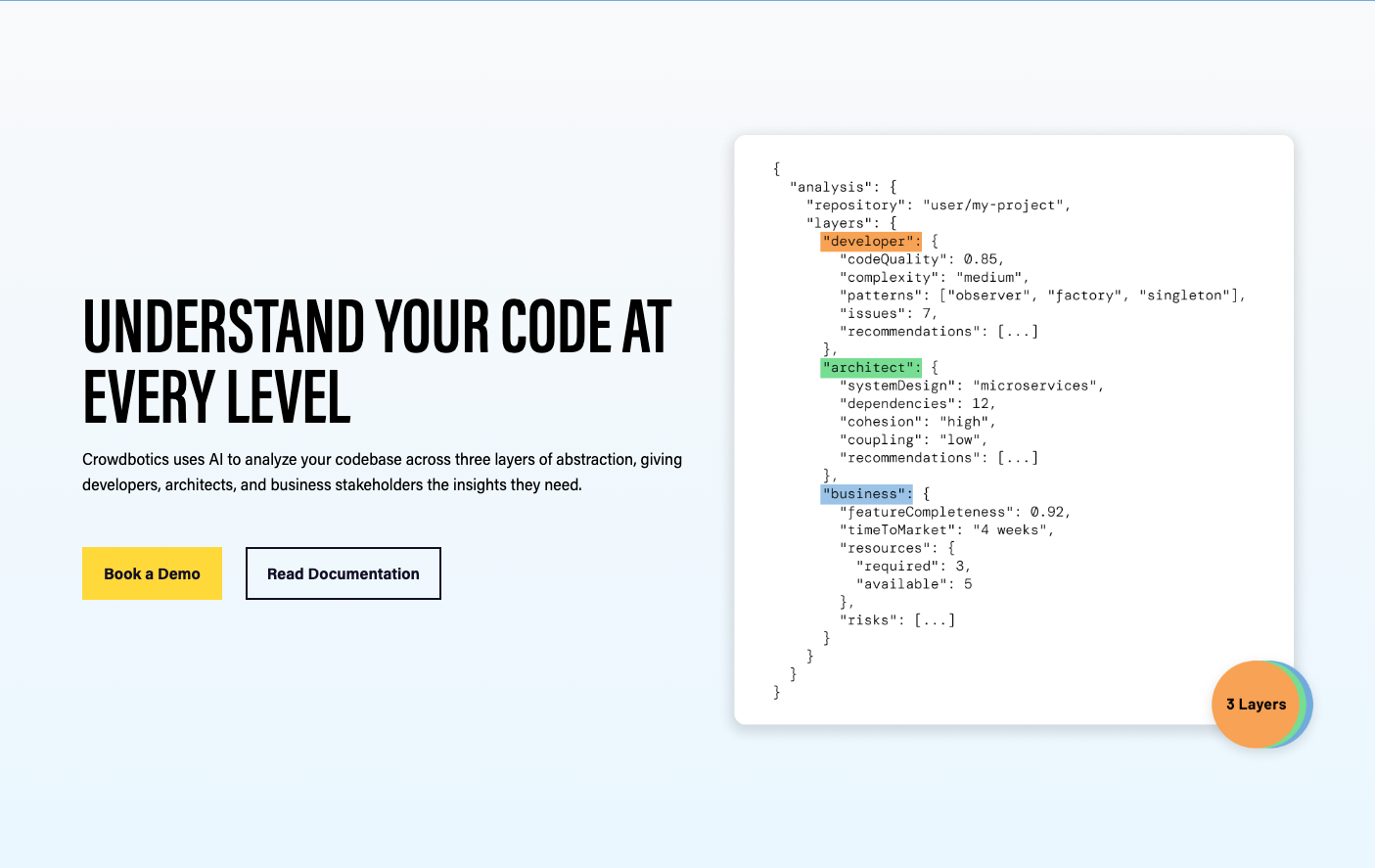
Task: Click the orange 3 Layers badge
Action: coord(1256,705)
